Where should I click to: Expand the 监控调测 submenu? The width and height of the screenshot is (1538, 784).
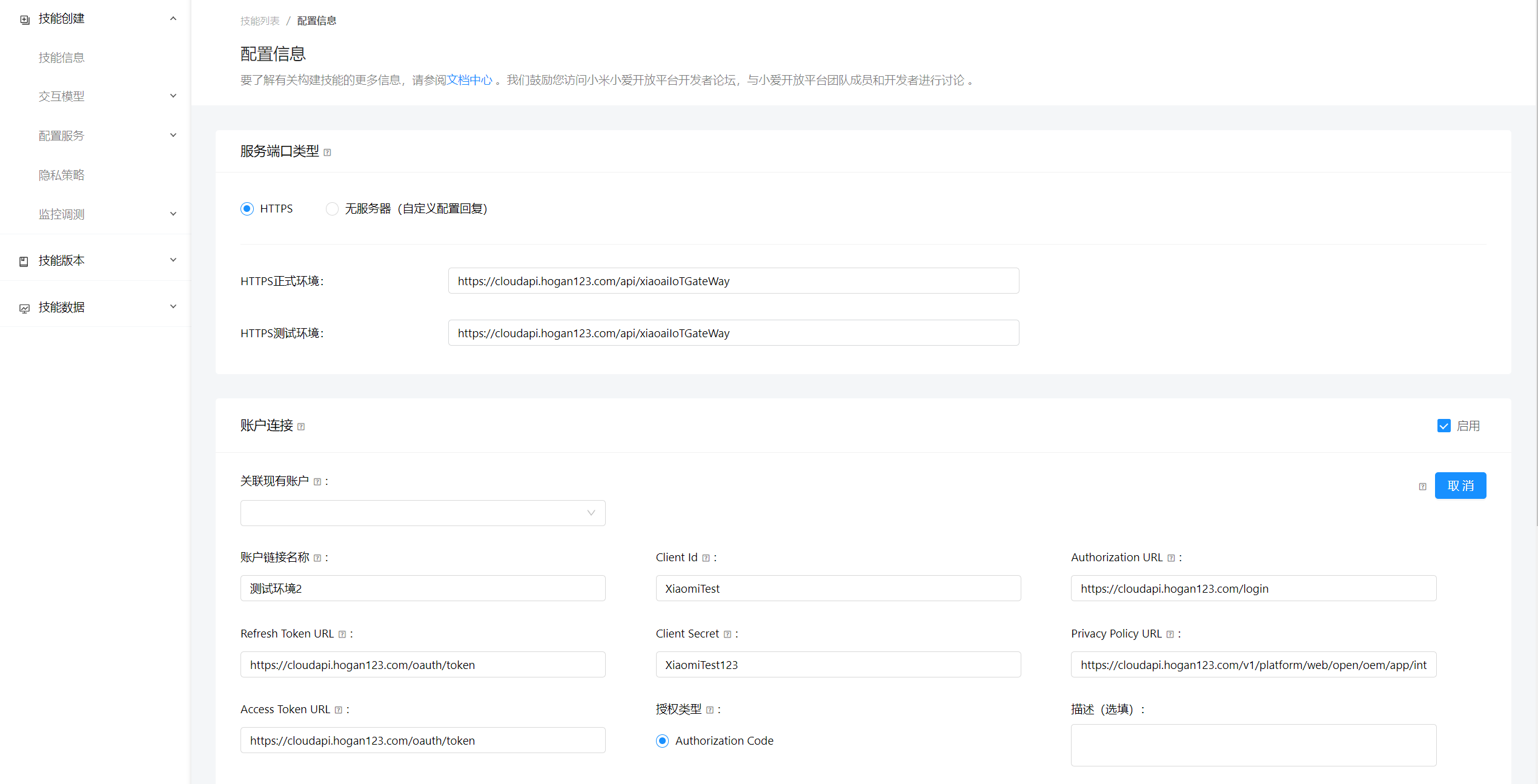(x=173, y=214)
